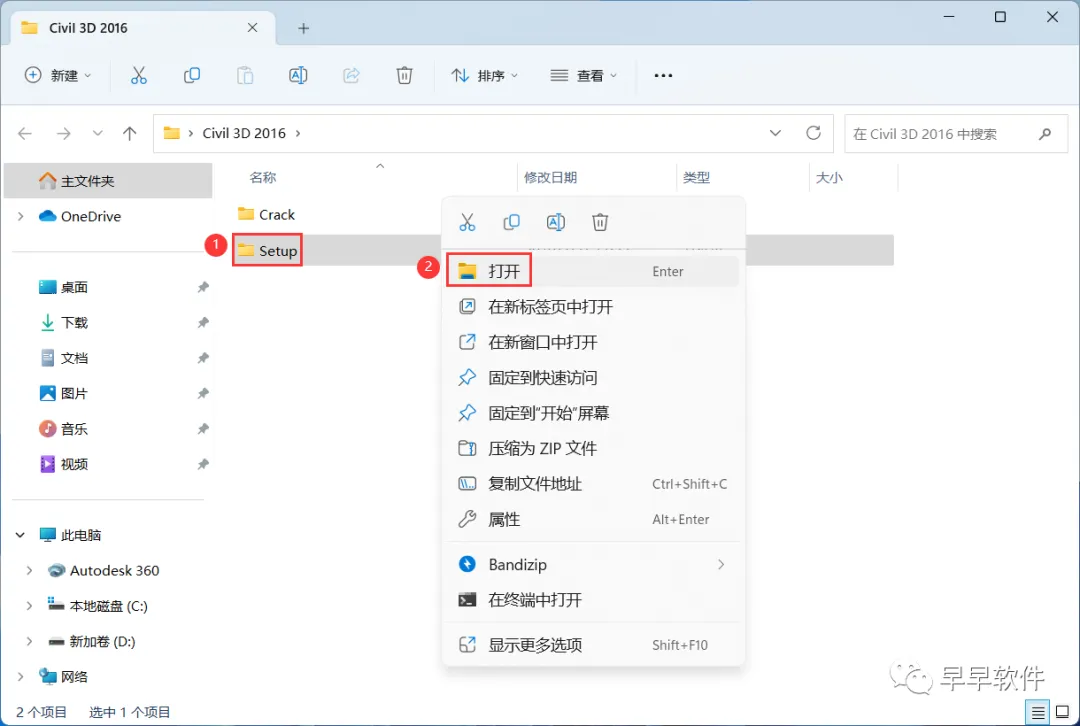This screenshot has height=726, width=1080.
Task: Select the Setup folder
Action: point(267,251)
